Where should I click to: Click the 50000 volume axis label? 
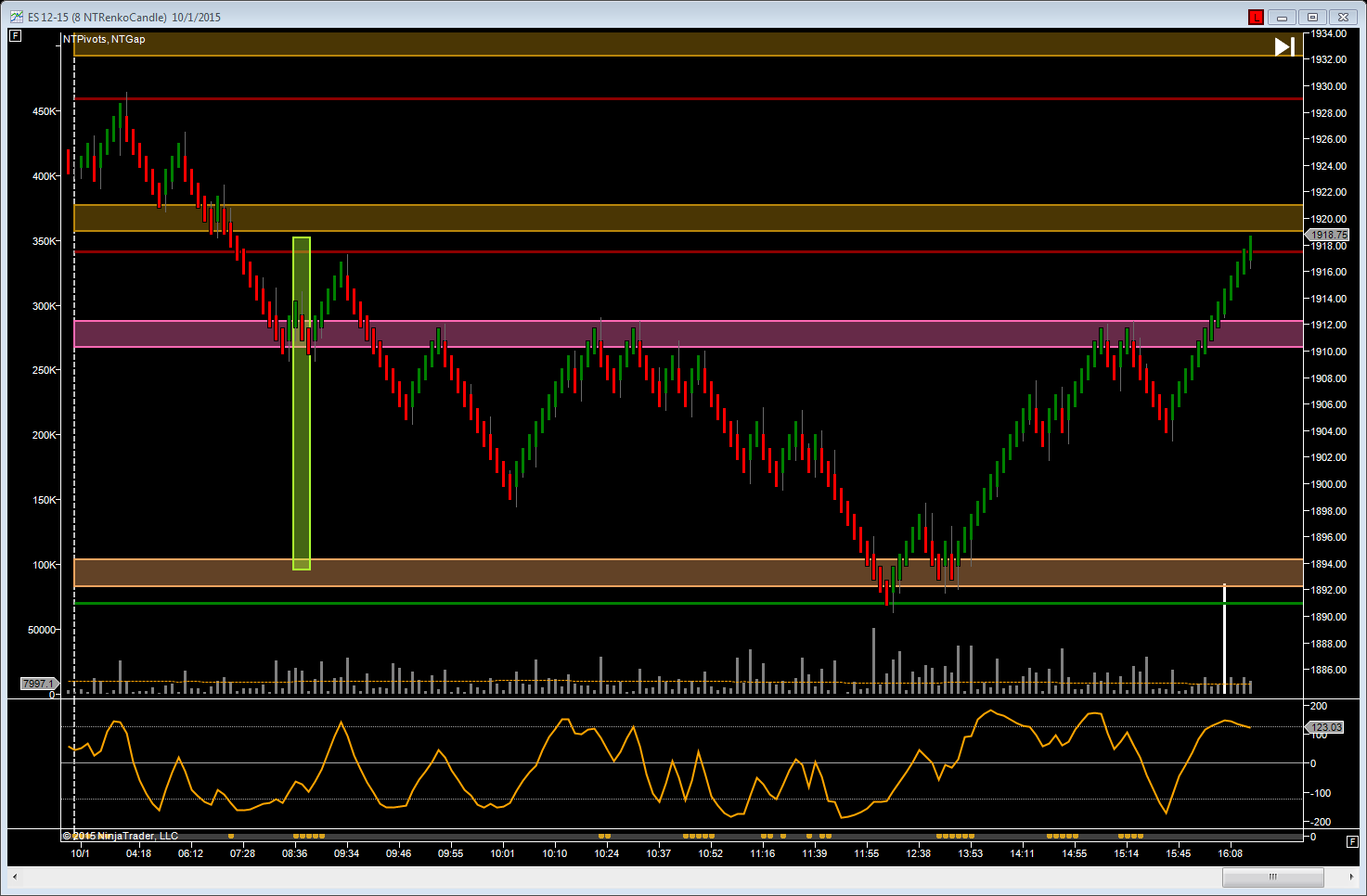coord(42,630)
